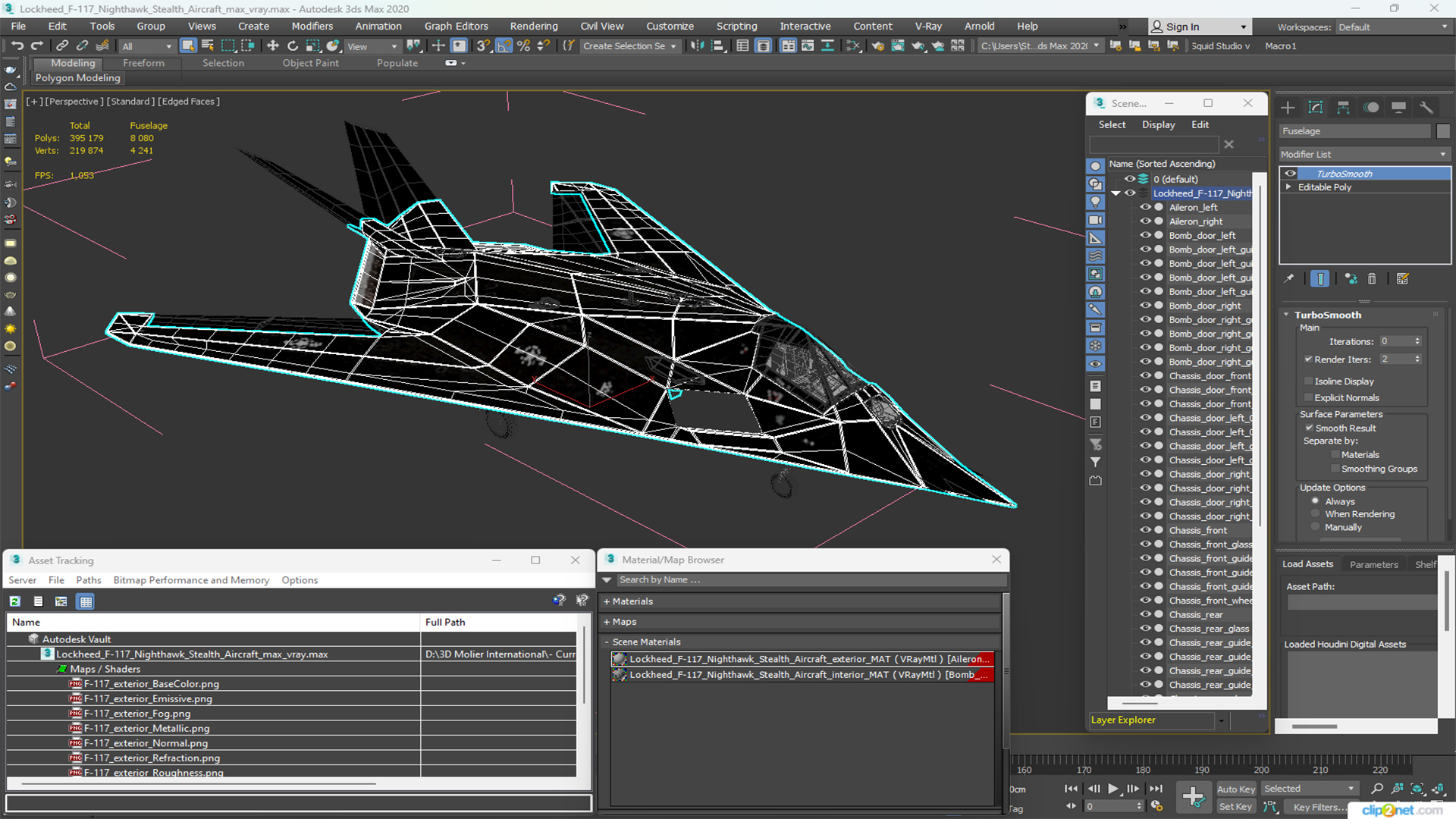This screenshot has height=819, width=1456.
Task: Toggle the Percent Snap icon
Action: coord(523,46)
